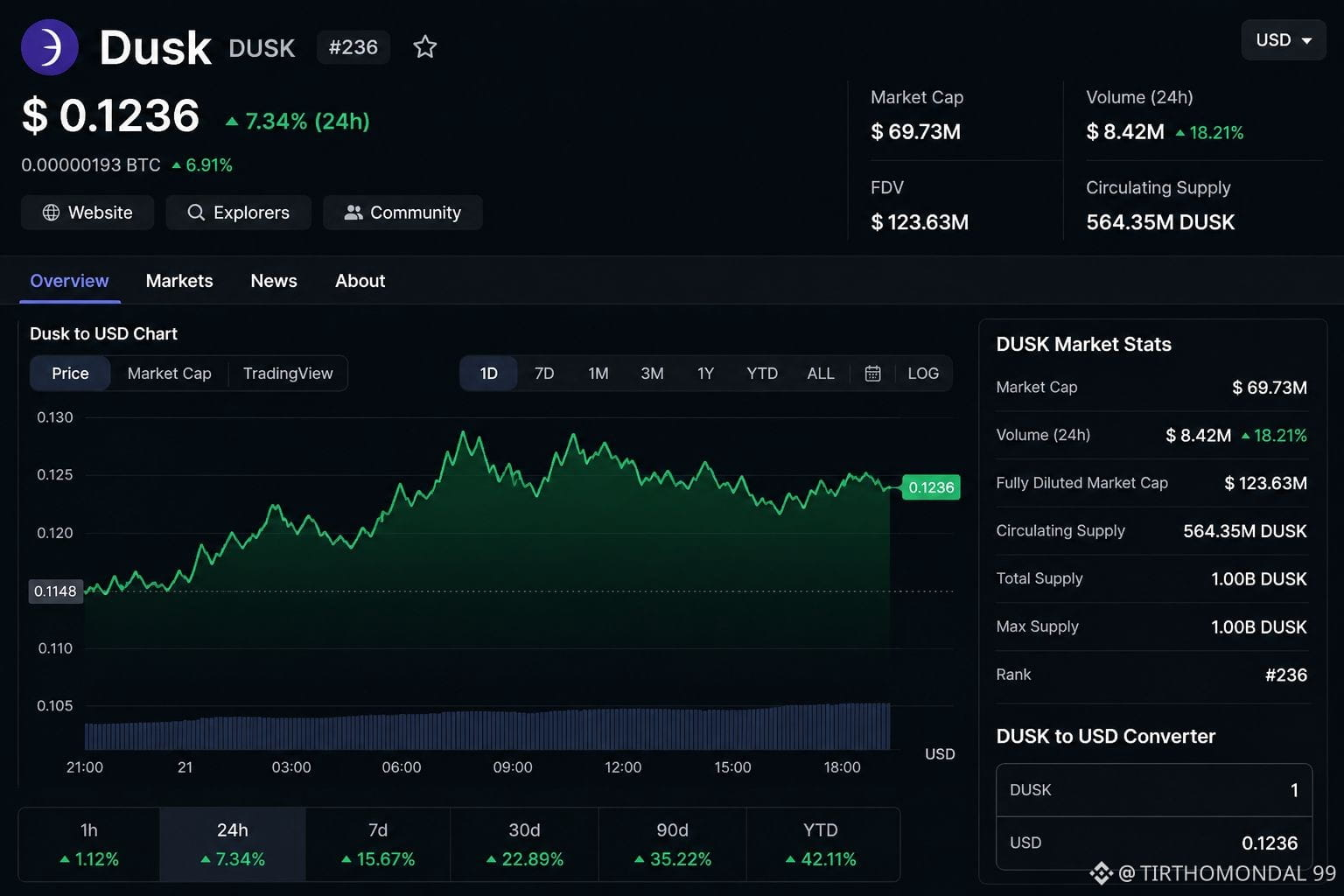The height and width of the screenshot is (896, 1344).
Task: Select the 30d performance cell
Action: click(x=525, y=844)
